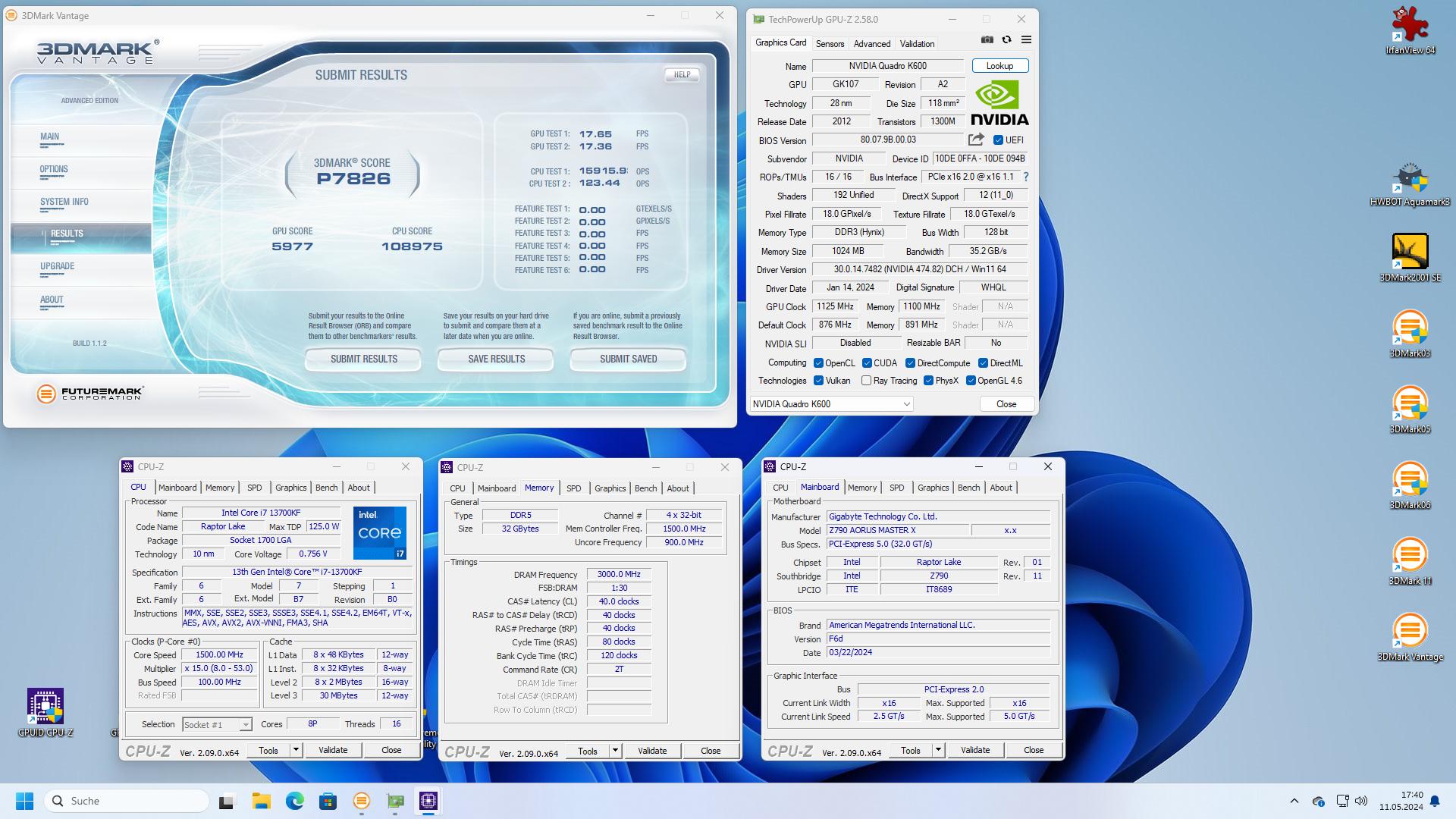Expand Tools arrow in CPU-Z Mainboard window
1456x819 pixels.
938,751
